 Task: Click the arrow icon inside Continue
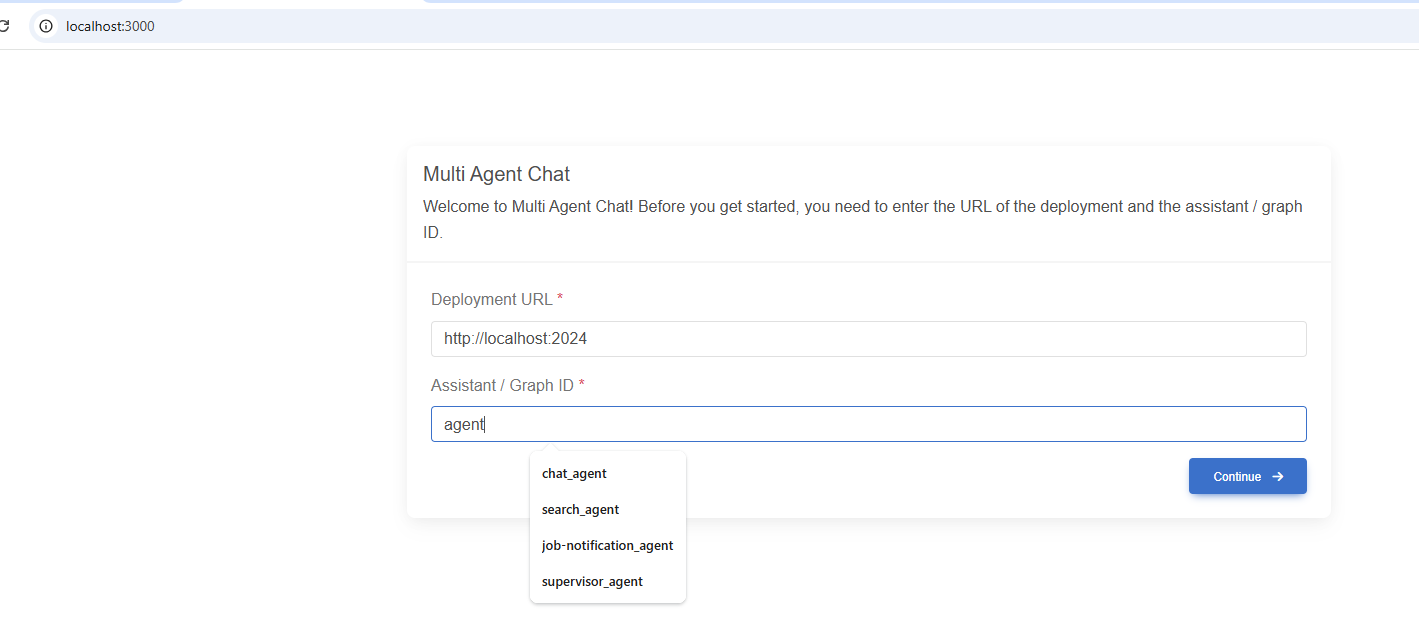pos(1277,477)
